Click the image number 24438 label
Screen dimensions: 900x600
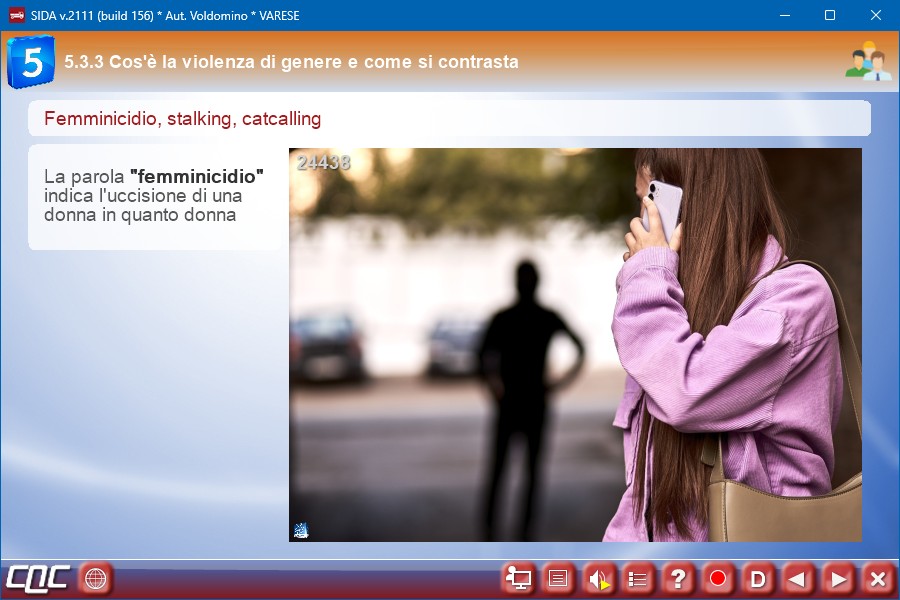pos(323,163)
